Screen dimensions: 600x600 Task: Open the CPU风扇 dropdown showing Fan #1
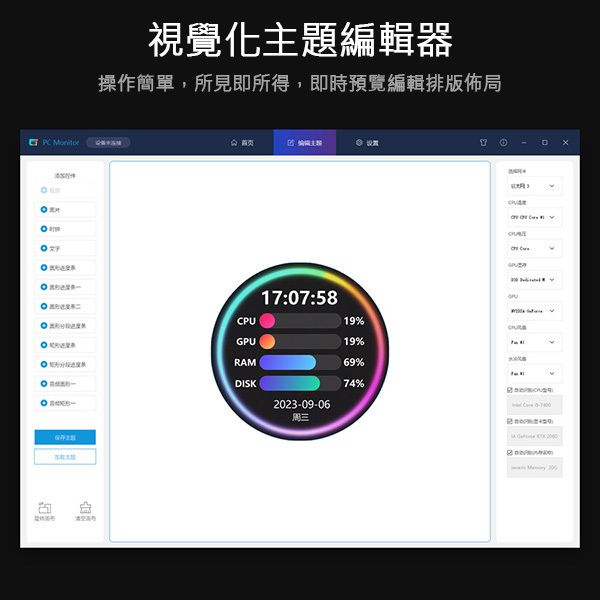[535, 342]
